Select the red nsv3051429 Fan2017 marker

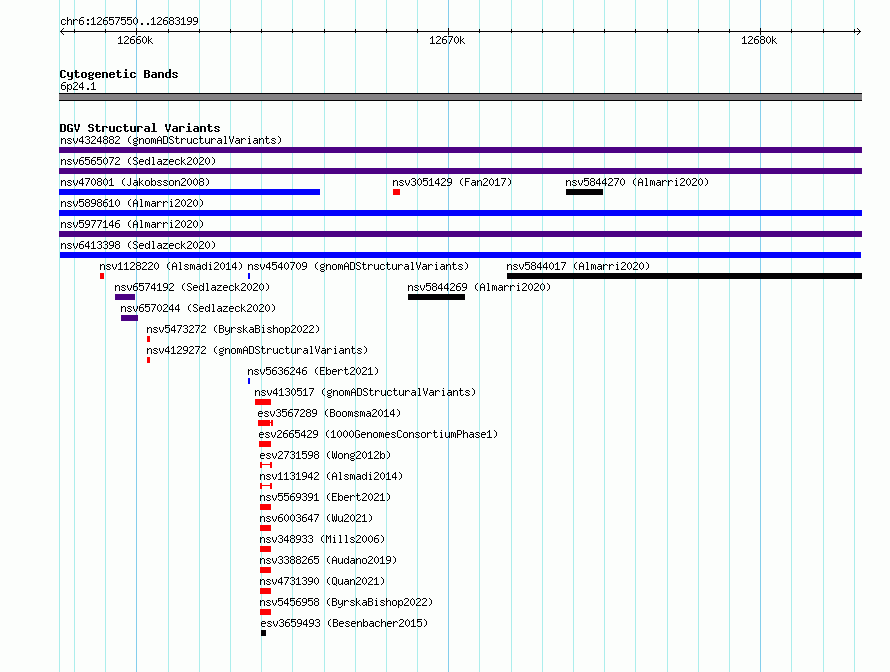tap(396, 192)
